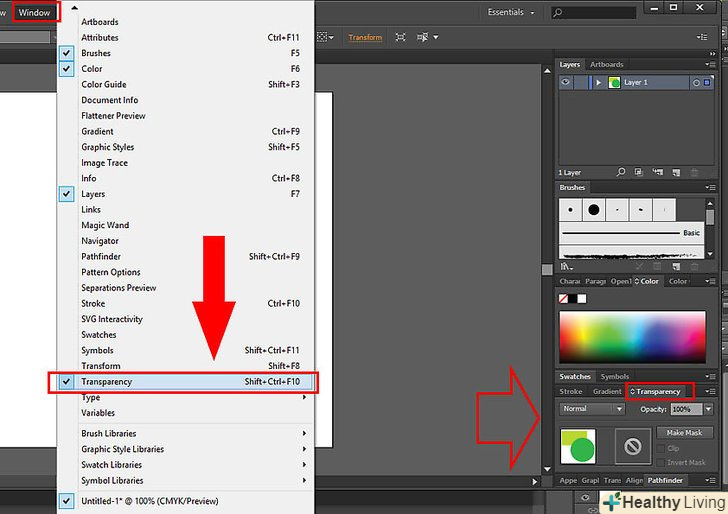Click the empty opacity mask placeholder
Image resolution: width=728 pixels, height=514 pixels.
point(631,447)
